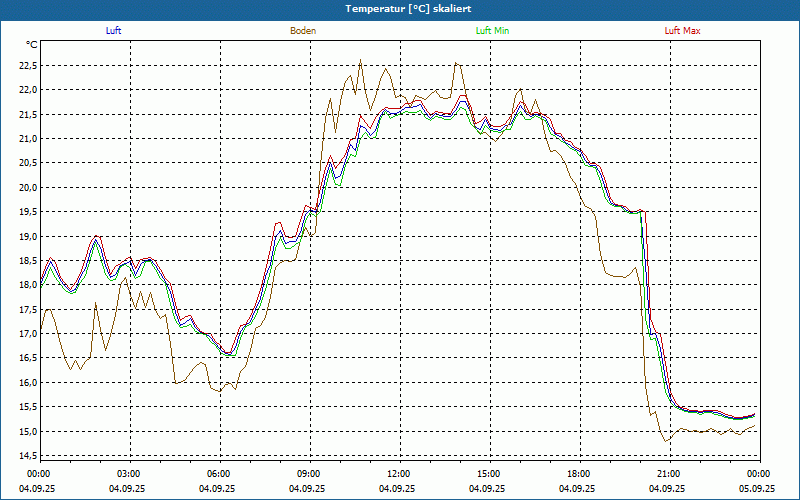
Task: Select the leftmost 00:00 time label
Action: pos(38,474)
